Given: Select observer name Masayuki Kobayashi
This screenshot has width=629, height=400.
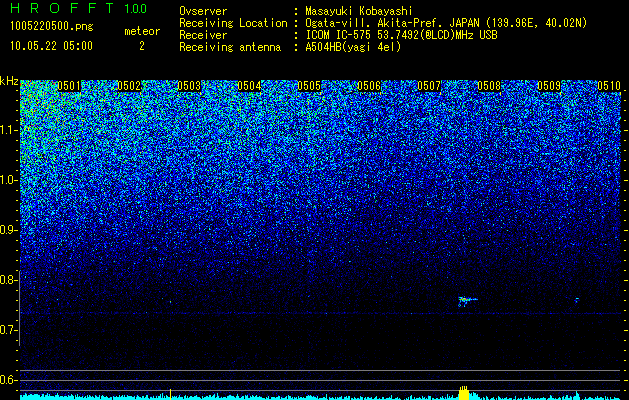Looking at the screenshot, I should tap(359, 11).
